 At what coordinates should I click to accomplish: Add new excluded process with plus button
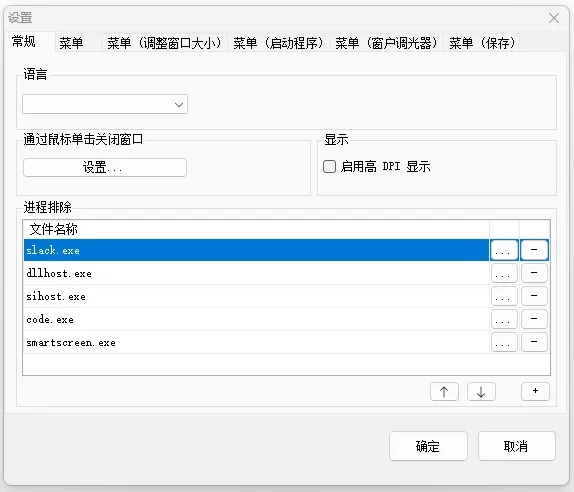coord(535,392)
